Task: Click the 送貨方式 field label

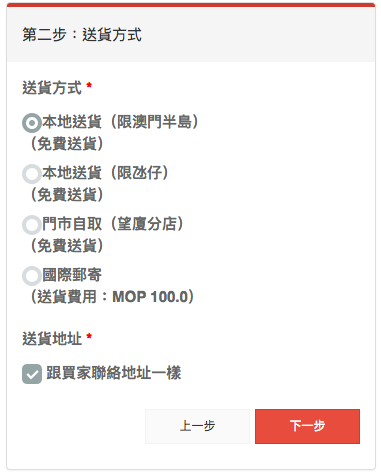Action: coord(52,88)
